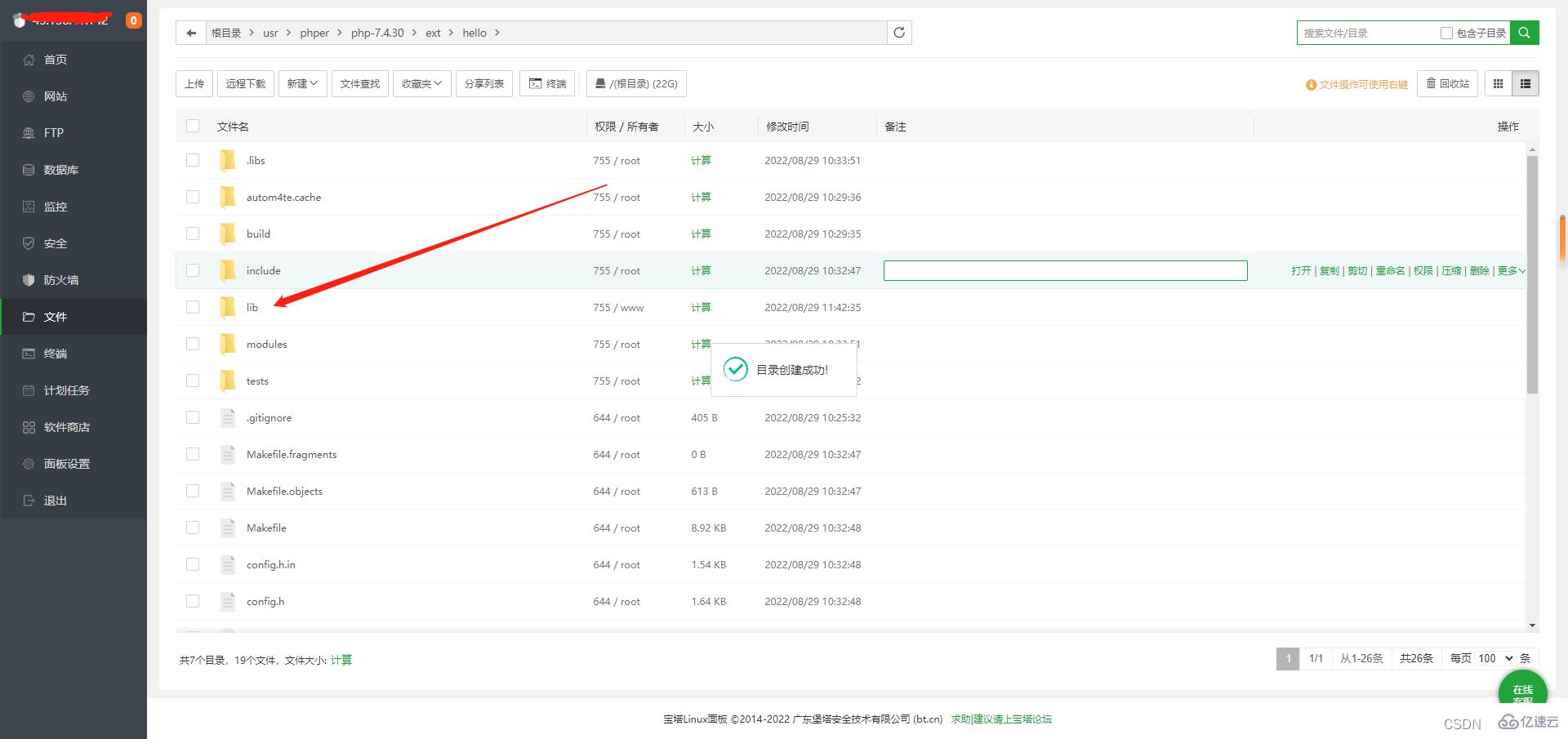
Task: Check the include row checkbox
Action: pyautogui.click(x=193, y=270)
